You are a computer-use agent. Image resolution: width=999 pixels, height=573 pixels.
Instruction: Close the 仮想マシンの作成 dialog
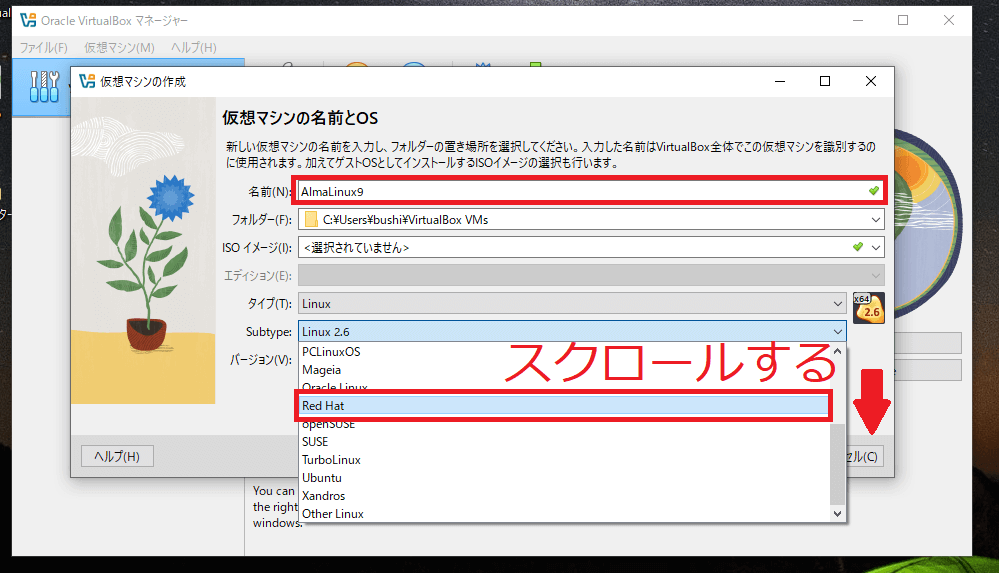pos(871,81)
